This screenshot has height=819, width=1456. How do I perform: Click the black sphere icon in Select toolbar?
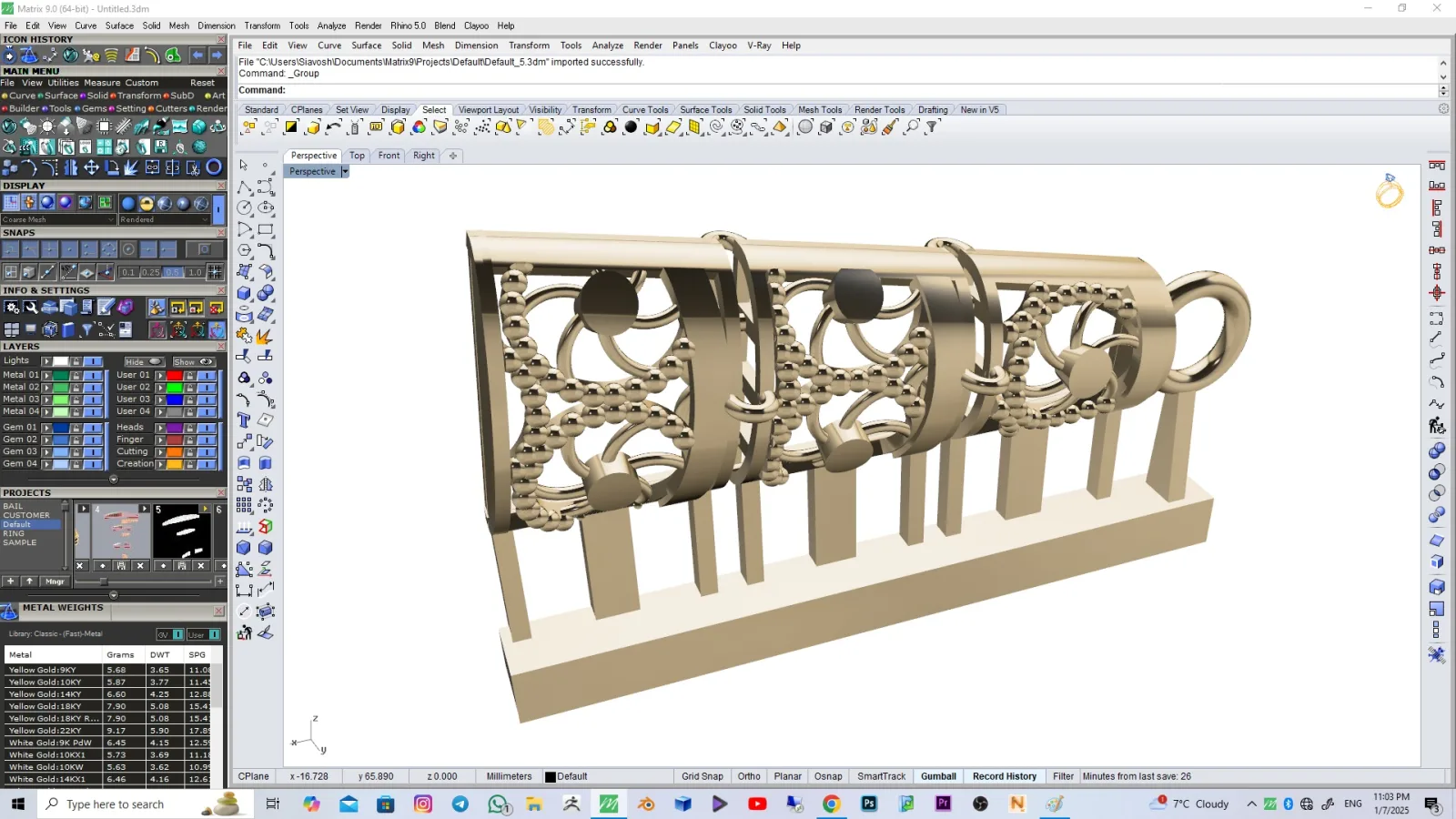(631, 127)
